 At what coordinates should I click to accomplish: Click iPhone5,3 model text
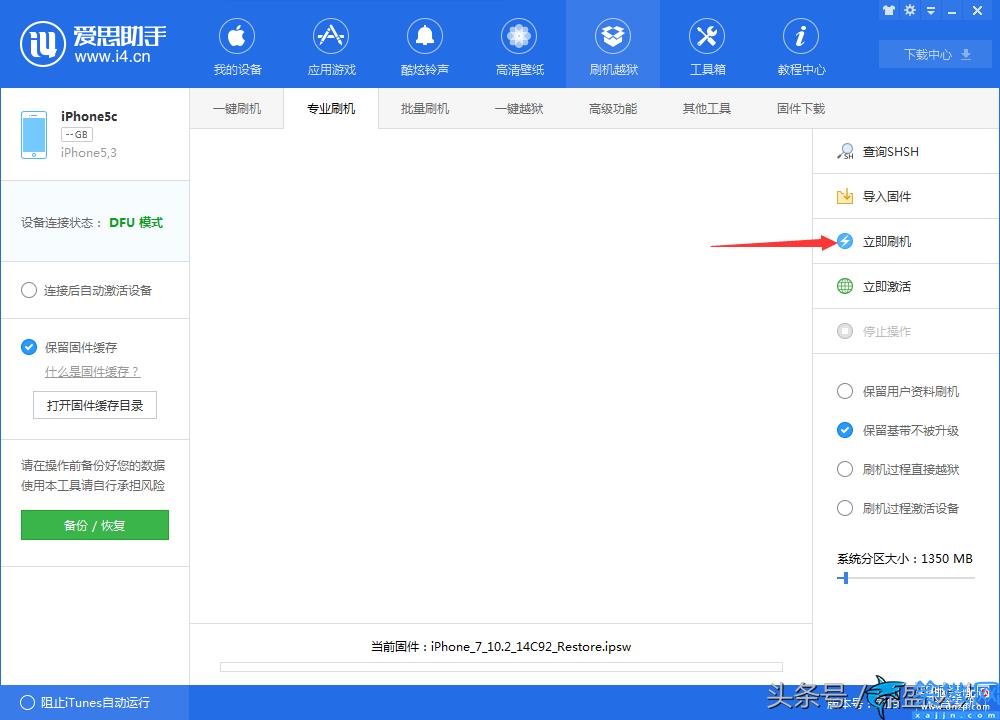pyautogui.click(x=89, y=152)
